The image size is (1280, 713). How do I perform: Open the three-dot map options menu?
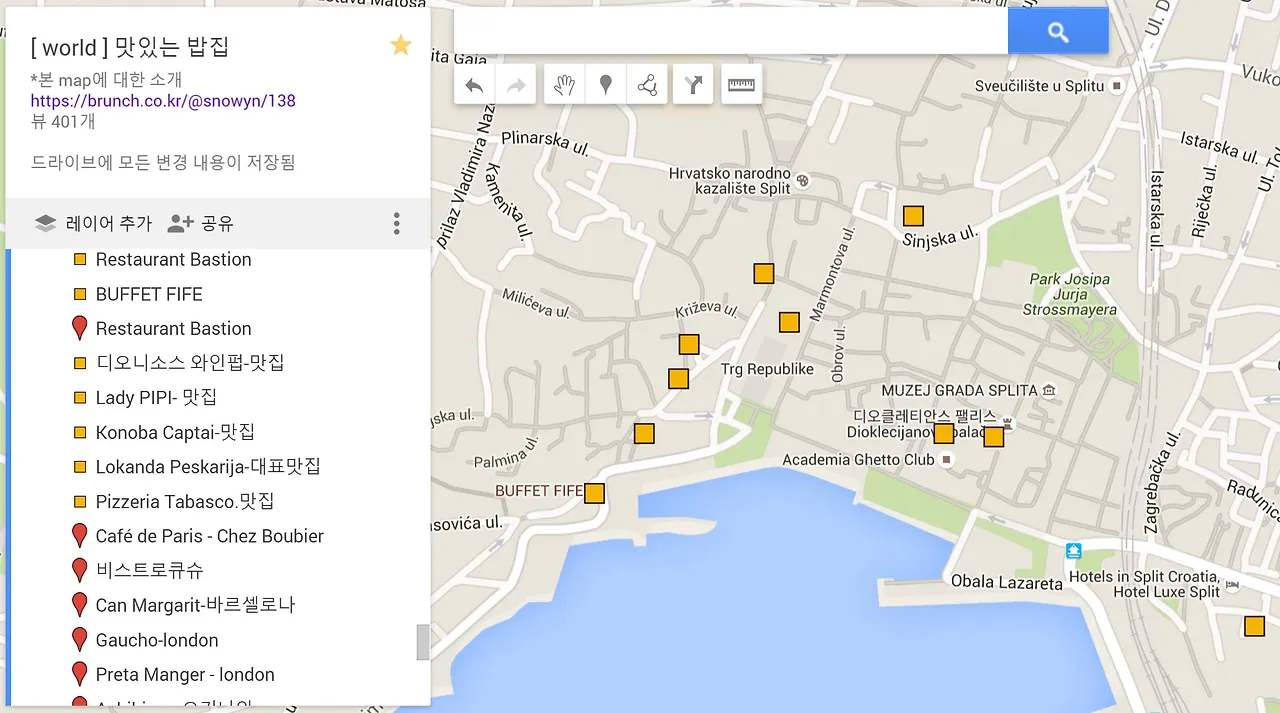tap(397, 223)
